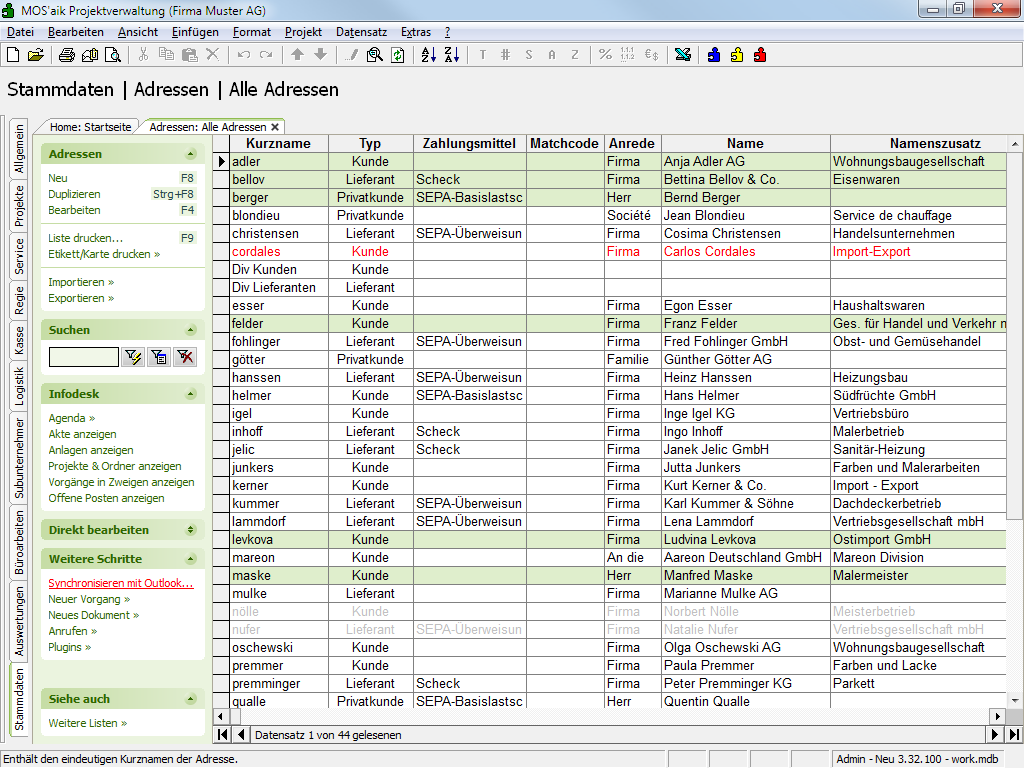Open the Bearbeiten menu
The image size is (1024, 768).
(76, 32)
